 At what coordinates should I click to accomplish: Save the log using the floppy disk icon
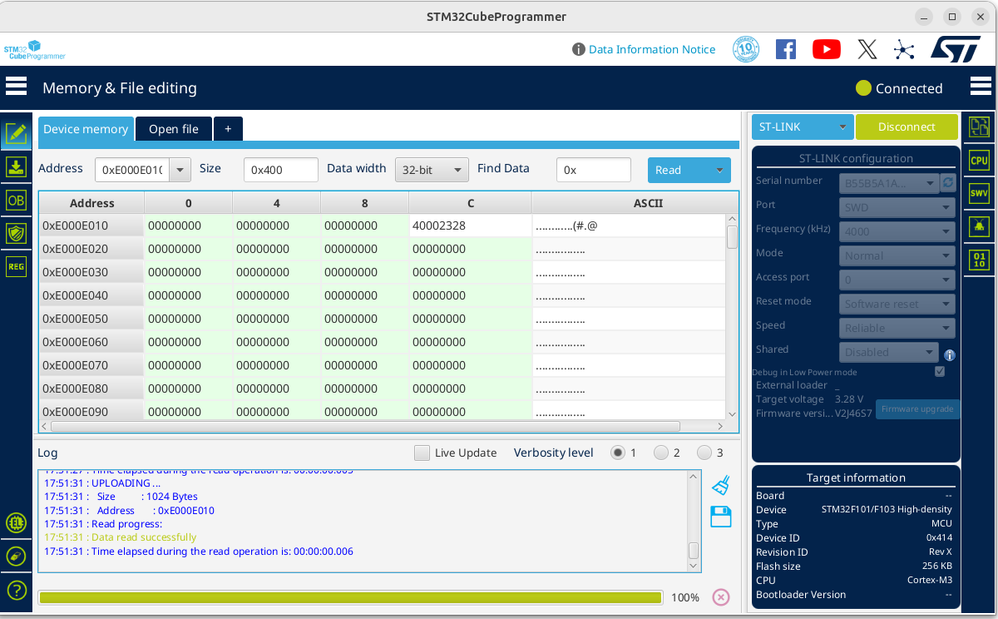point(721,516)
